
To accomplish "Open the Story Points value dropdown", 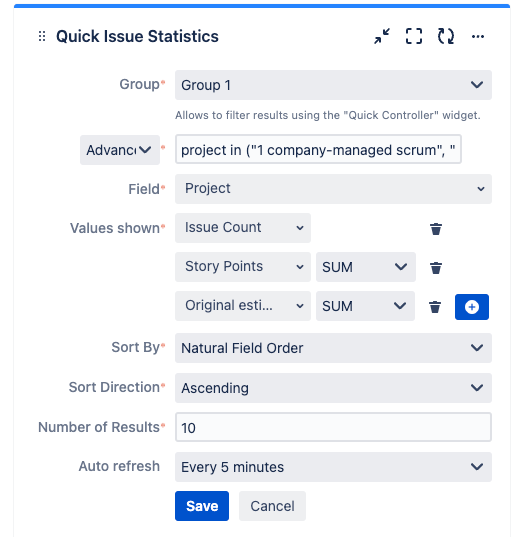I will click(243, 267).
